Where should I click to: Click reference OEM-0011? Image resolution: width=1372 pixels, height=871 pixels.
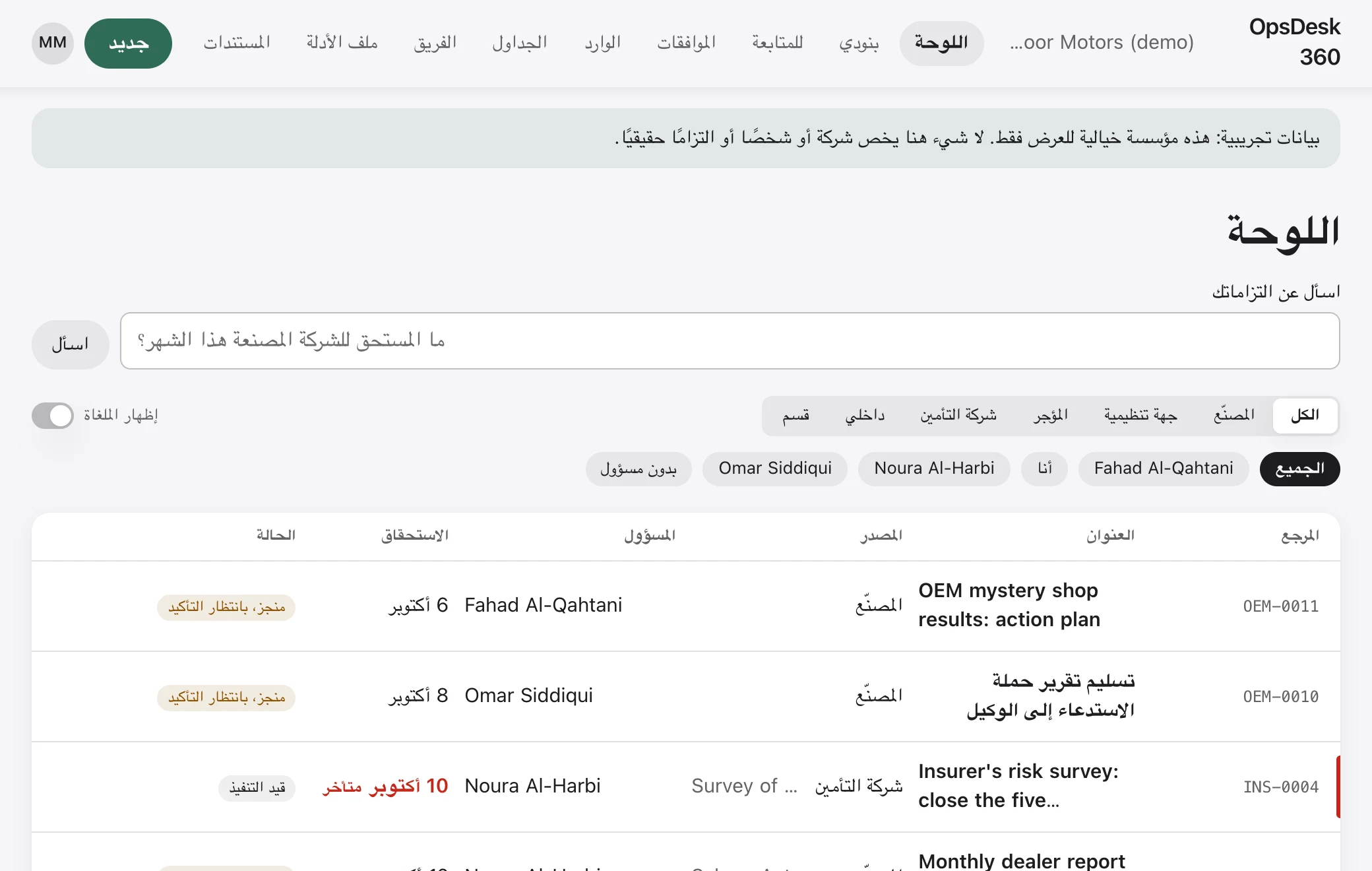1280,606
